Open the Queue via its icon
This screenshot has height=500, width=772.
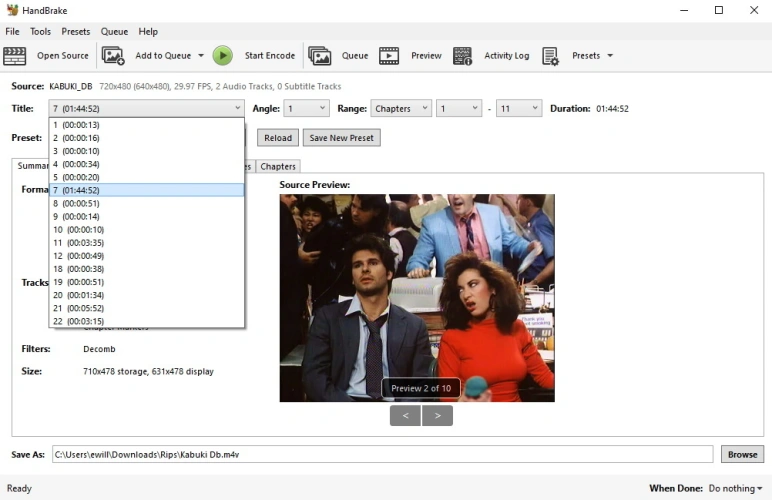click(320, 56)
